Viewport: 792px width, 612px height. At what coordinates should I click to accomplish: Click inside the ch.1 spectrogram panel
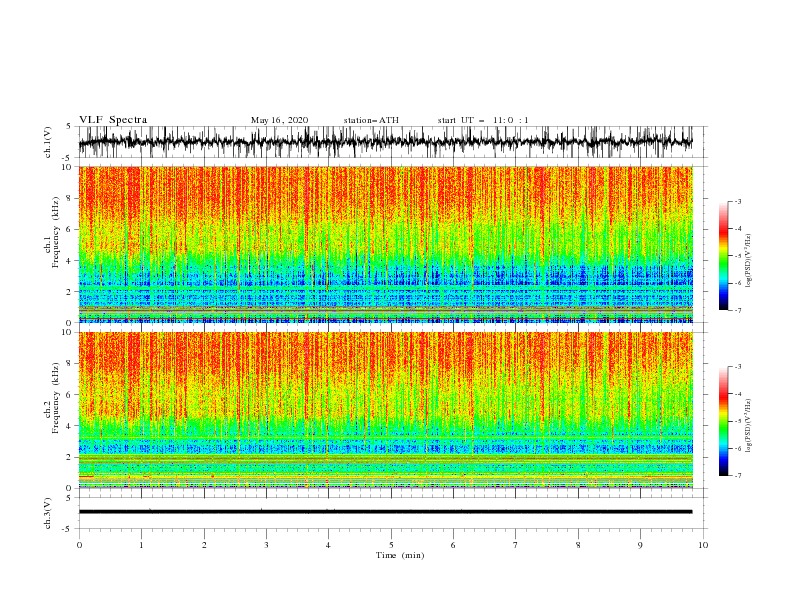tap(385, 244)
